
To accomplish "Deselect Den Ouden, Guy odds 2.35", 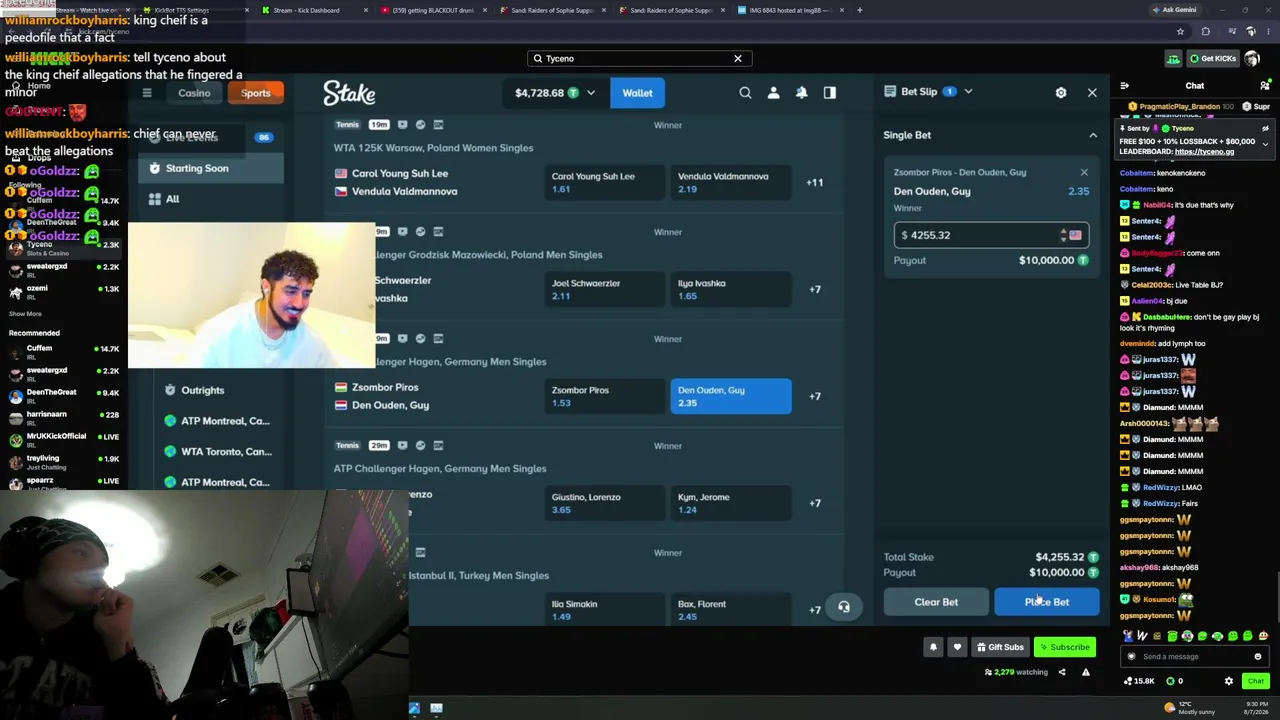I will (x=730, y=396).
